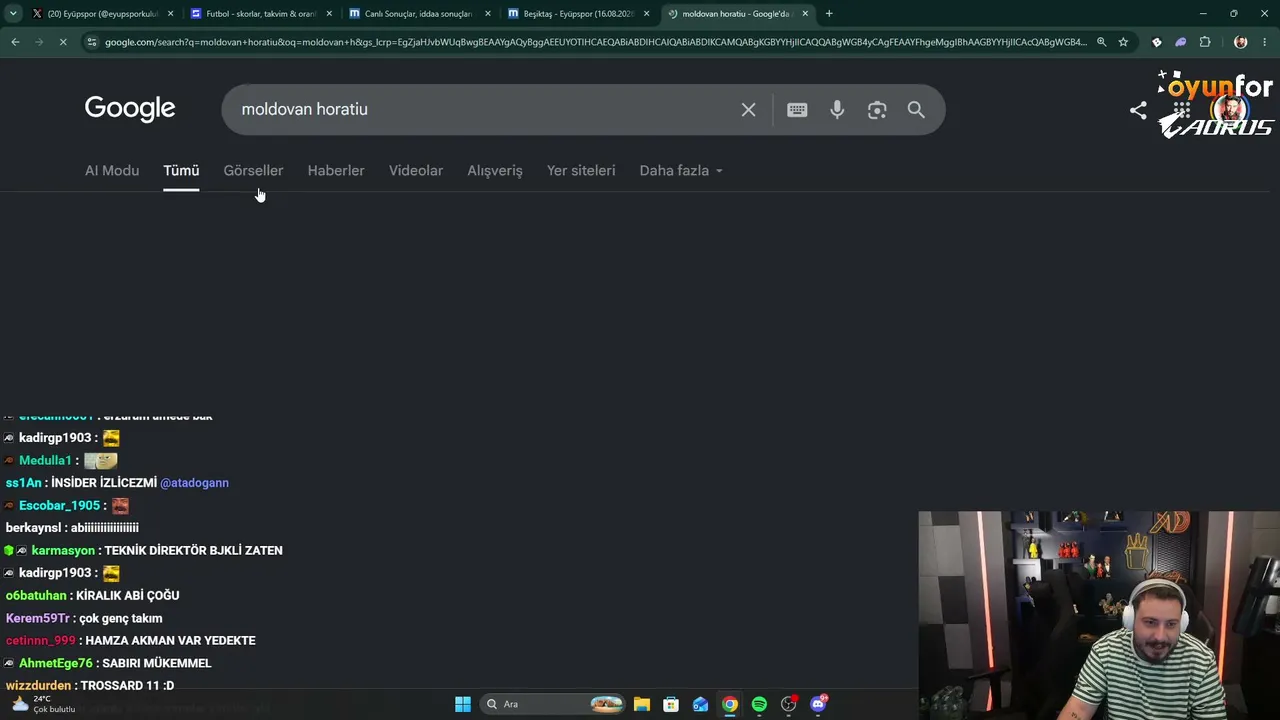Open Outlook from the taskbar

click(x=701, y=704)
